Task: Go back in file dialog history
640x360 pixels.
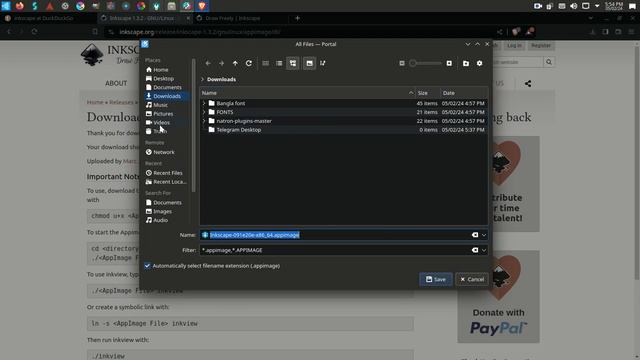Action: click(208, 63)
